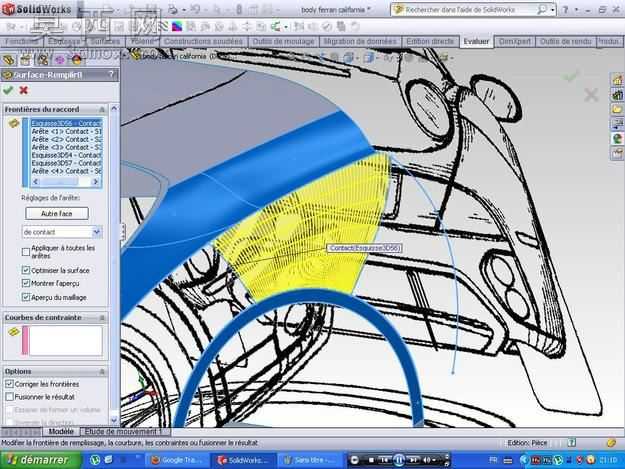Open the search box dropdown arrow
This screenshot has width=625, height=469.
553,10
